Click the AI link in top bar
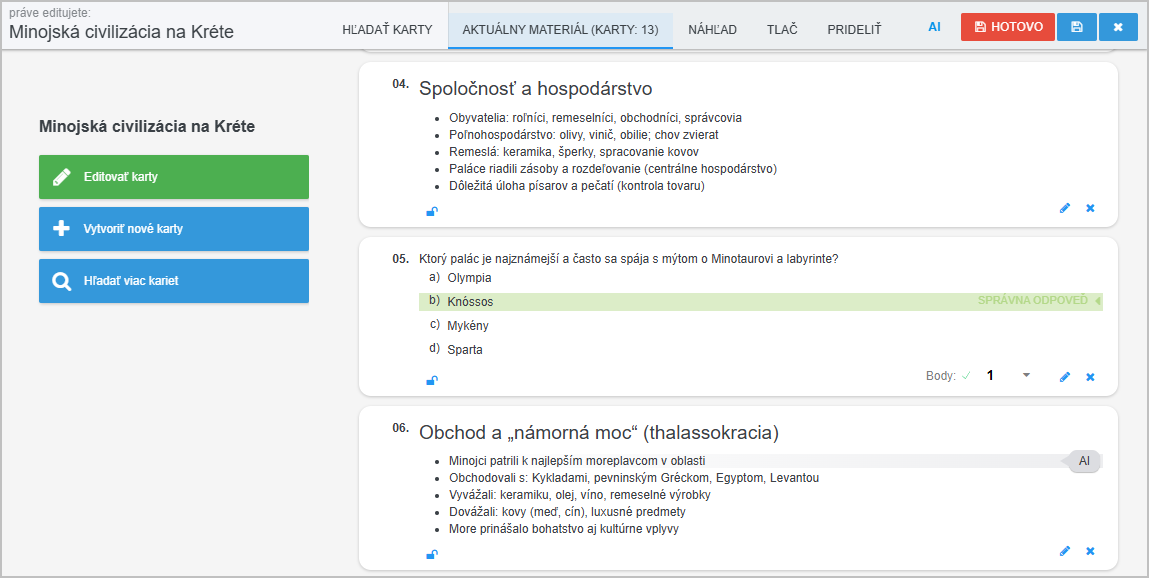The height and width of the screenshot is (578, 1149). coord(934,27)
